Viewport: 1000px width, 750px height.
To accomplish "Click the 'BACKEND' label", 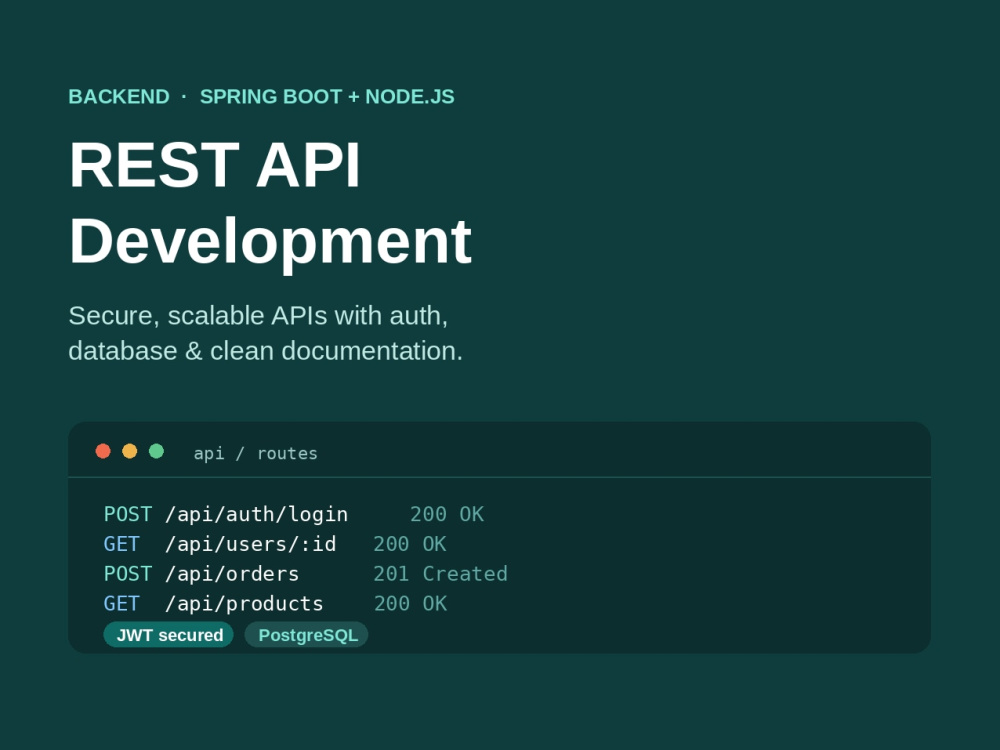I will coord(119,97).
